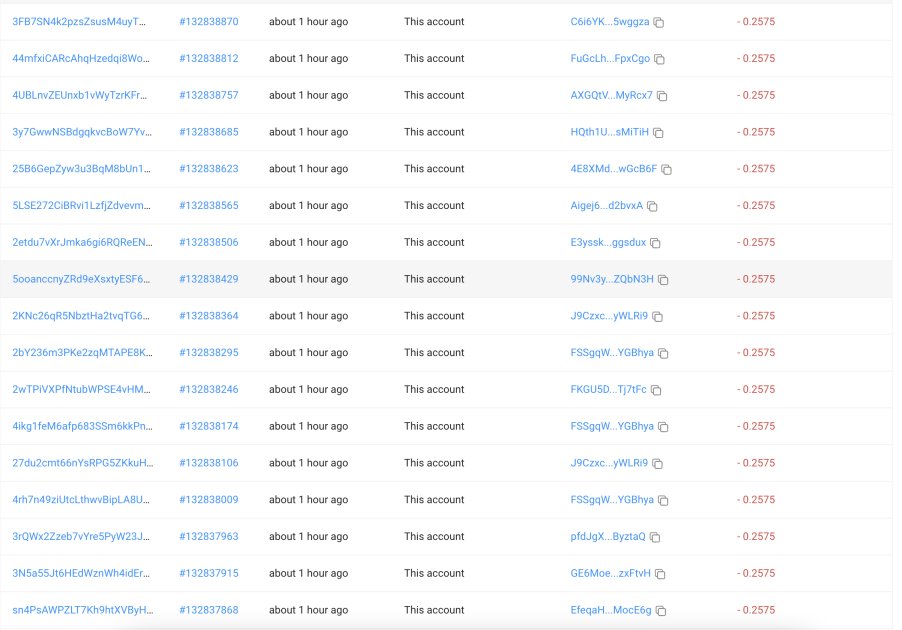Open transaction 3y7GwwNSBdgqkvcBoW7Yv...
This screenshot has width=902, height=630.
coord(82,132)
